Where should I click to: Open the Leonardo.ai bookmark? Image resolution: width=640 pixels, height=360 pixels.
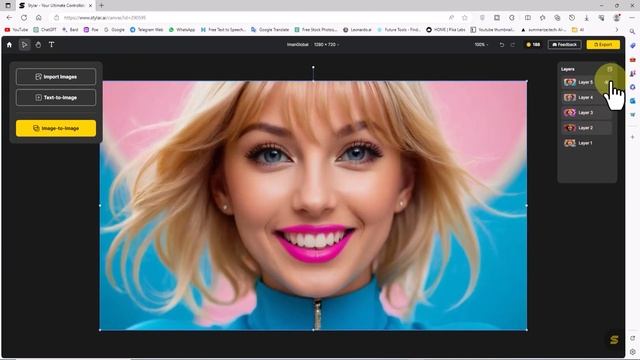[357, 30]
